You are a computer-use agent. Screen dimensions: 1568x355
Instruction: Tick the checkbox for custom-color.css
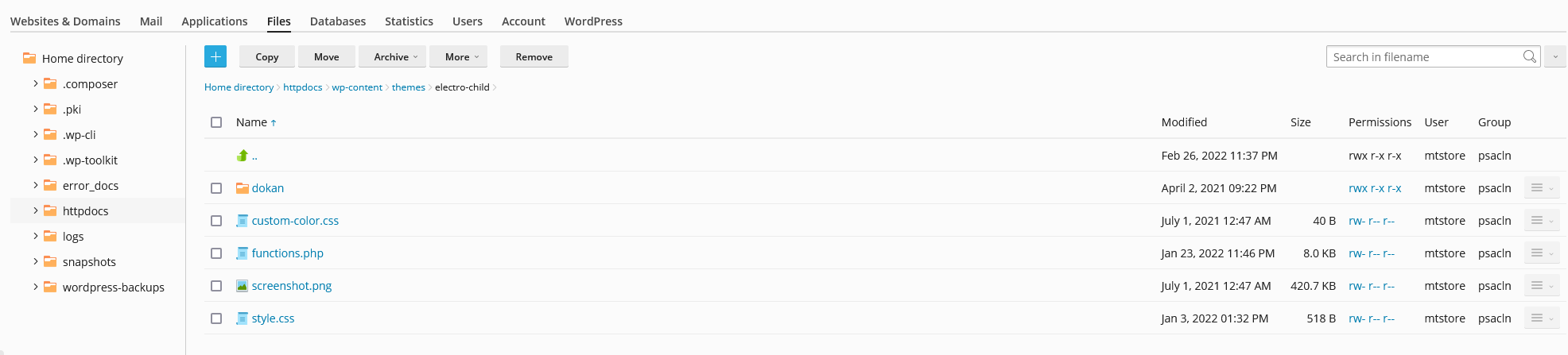point(216,221)
